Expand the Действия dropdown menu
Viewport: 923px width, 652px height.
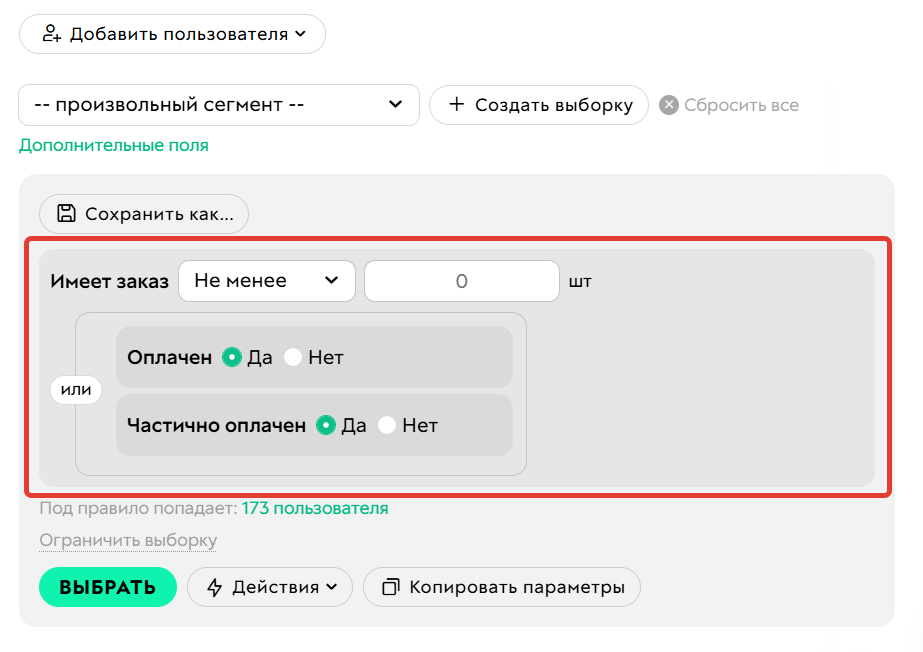tap(270, 587)
